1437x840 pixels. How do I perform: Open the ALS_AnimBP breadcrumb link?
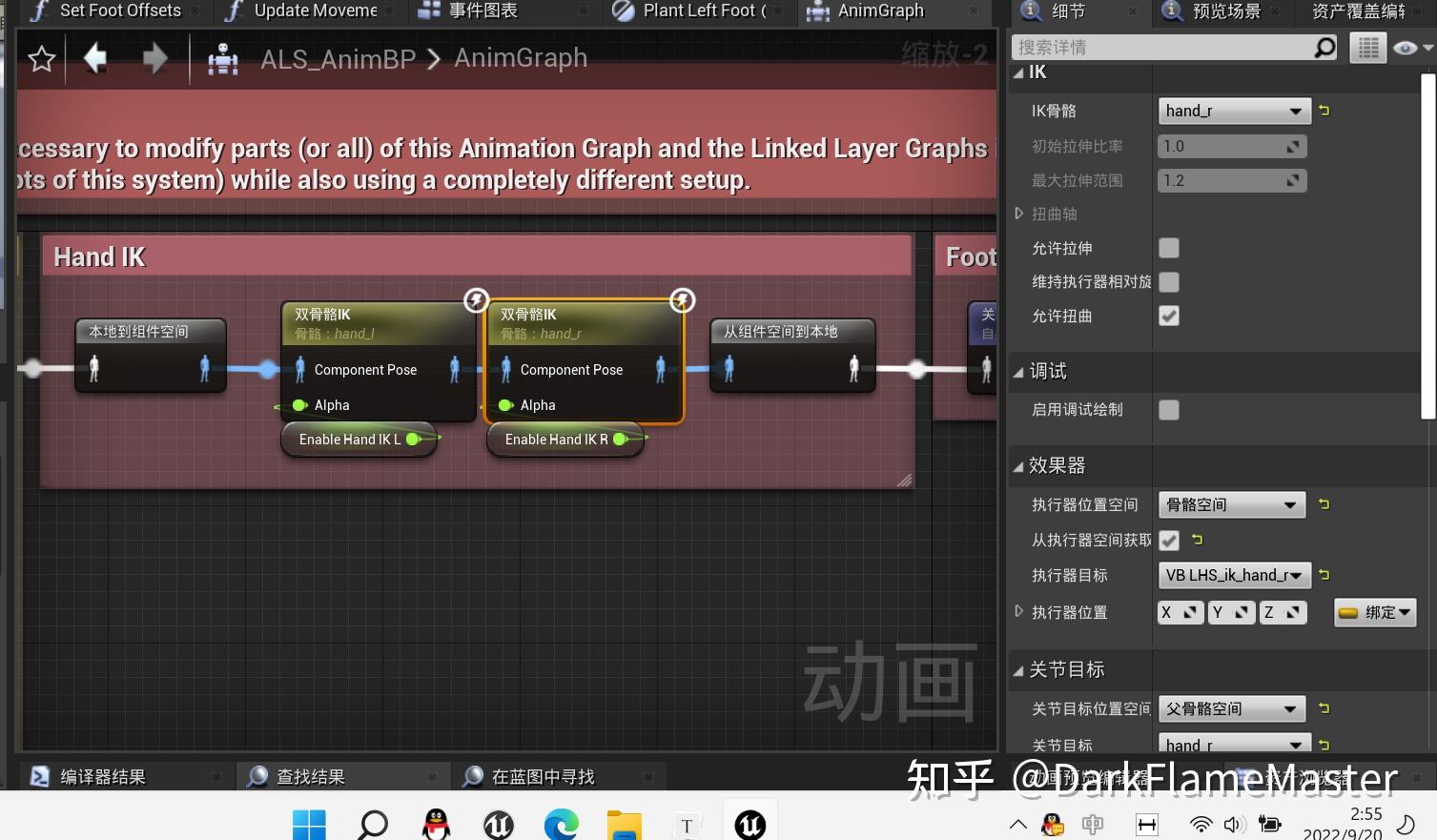(x=338, y=58)
